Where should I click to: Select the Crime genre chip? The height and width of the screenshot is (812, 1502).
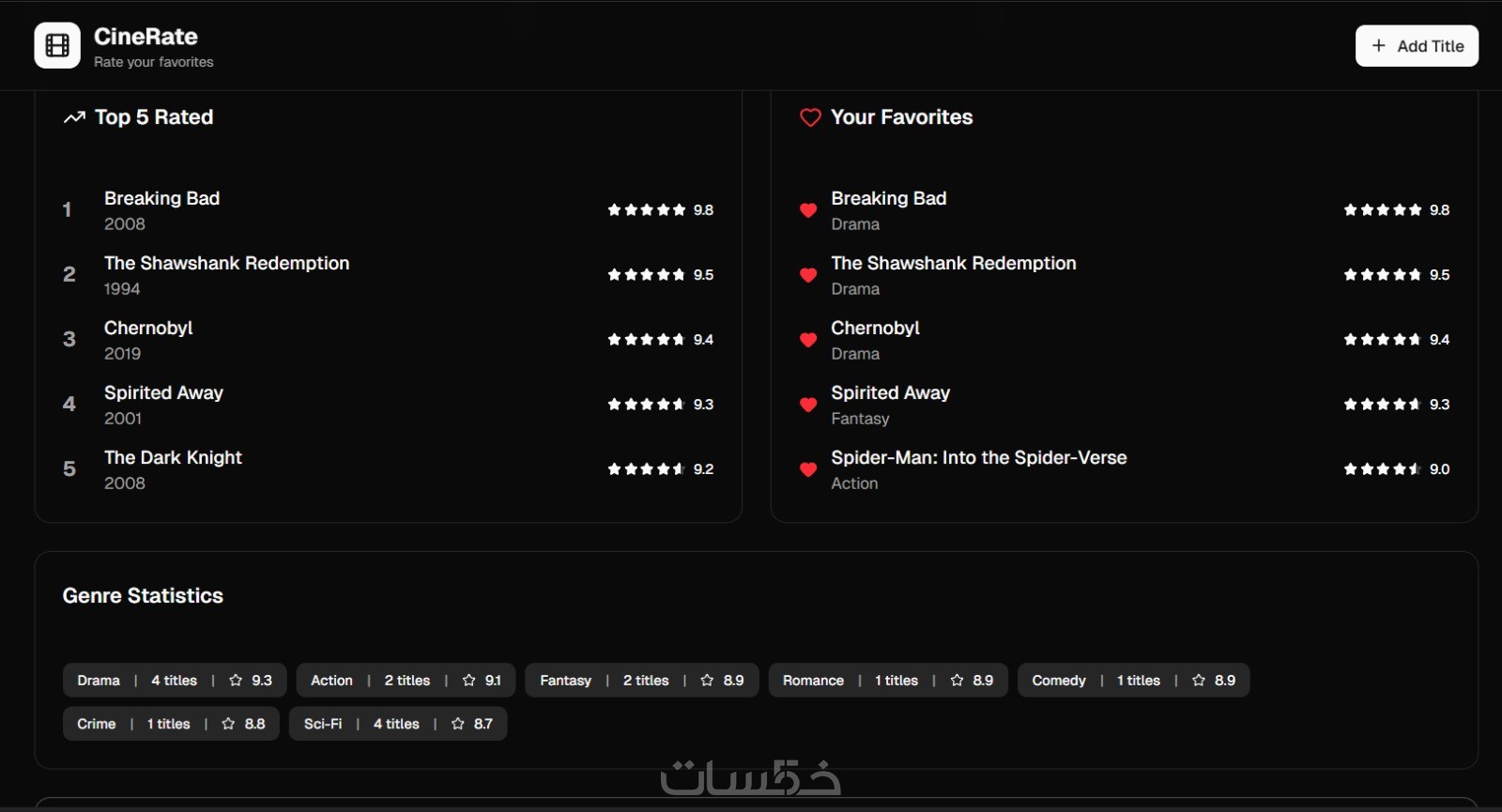click(171, 724)
